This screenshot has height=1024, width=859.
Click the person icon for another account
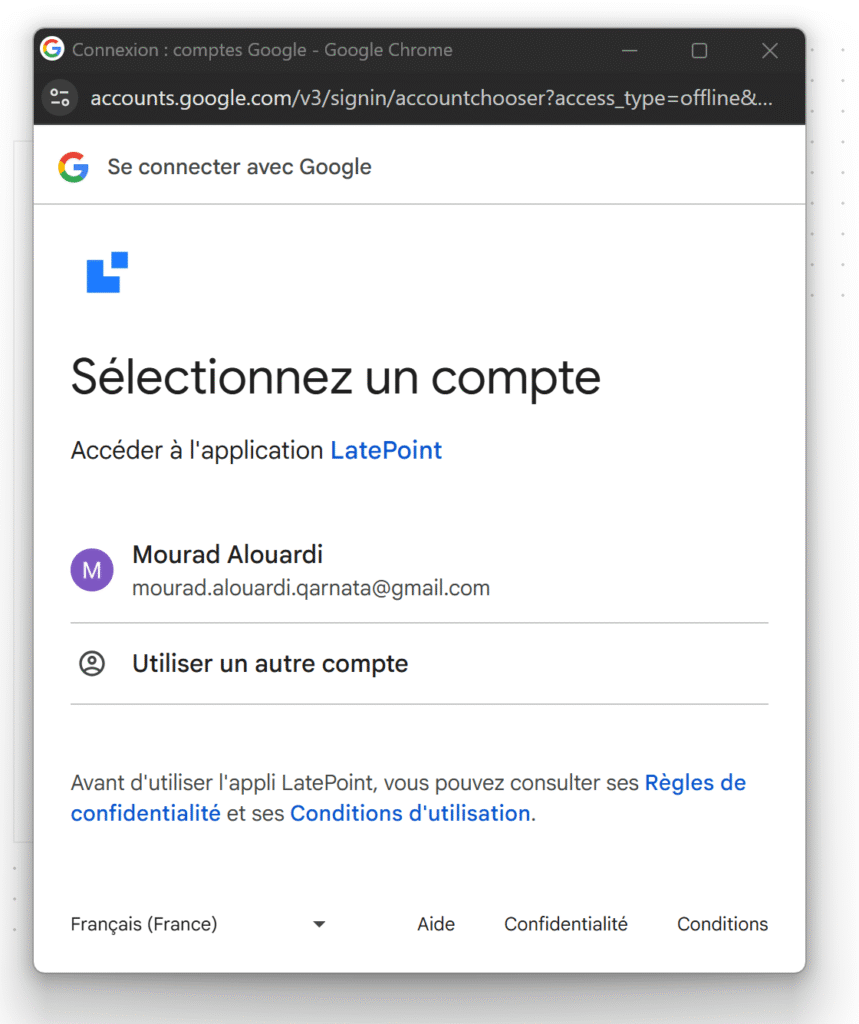pyautogui.click(x=92, y=664)
